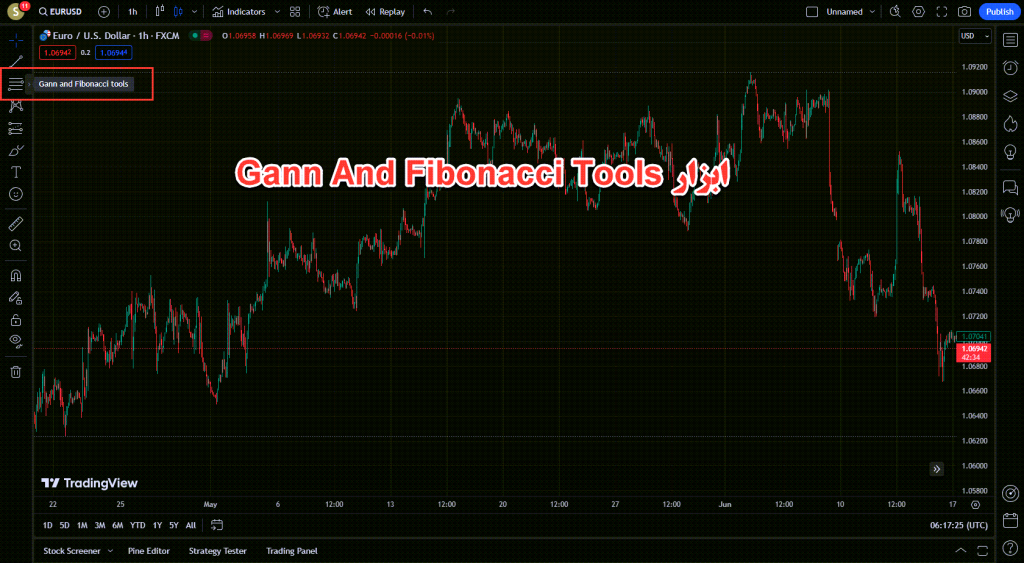The height and width of the screenshot is (563, 1024).
Task: Enter fullscreen mode icon
Action: click(x=942, y=12)
